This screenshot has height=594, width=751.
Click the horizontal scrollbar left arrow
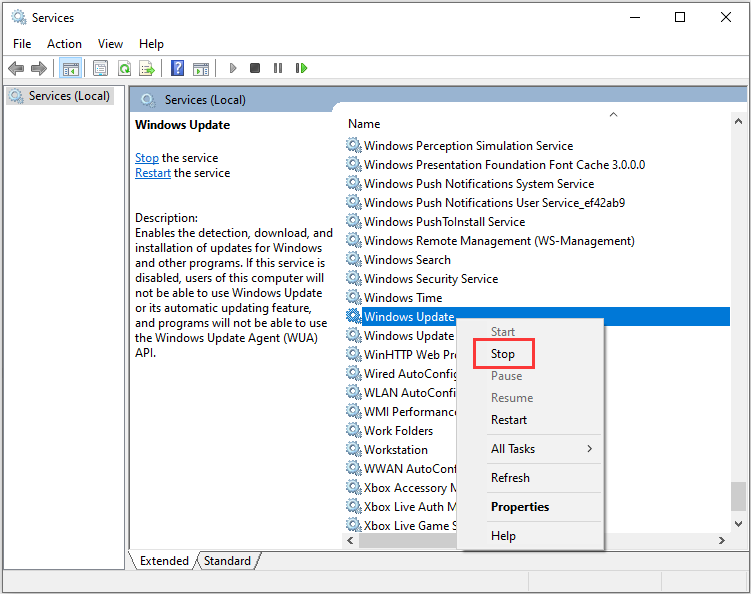click(350, 540)
